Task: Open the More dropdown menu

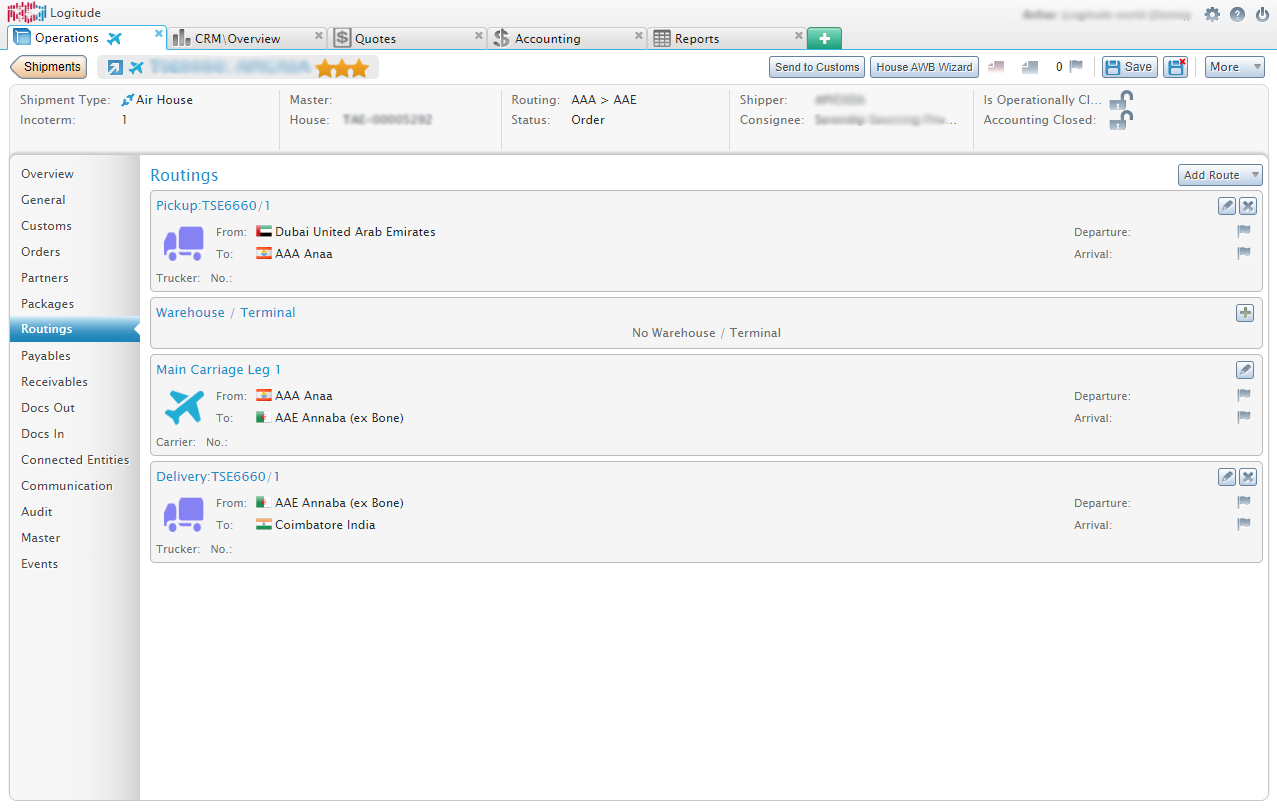Action: coord(1234,66)
